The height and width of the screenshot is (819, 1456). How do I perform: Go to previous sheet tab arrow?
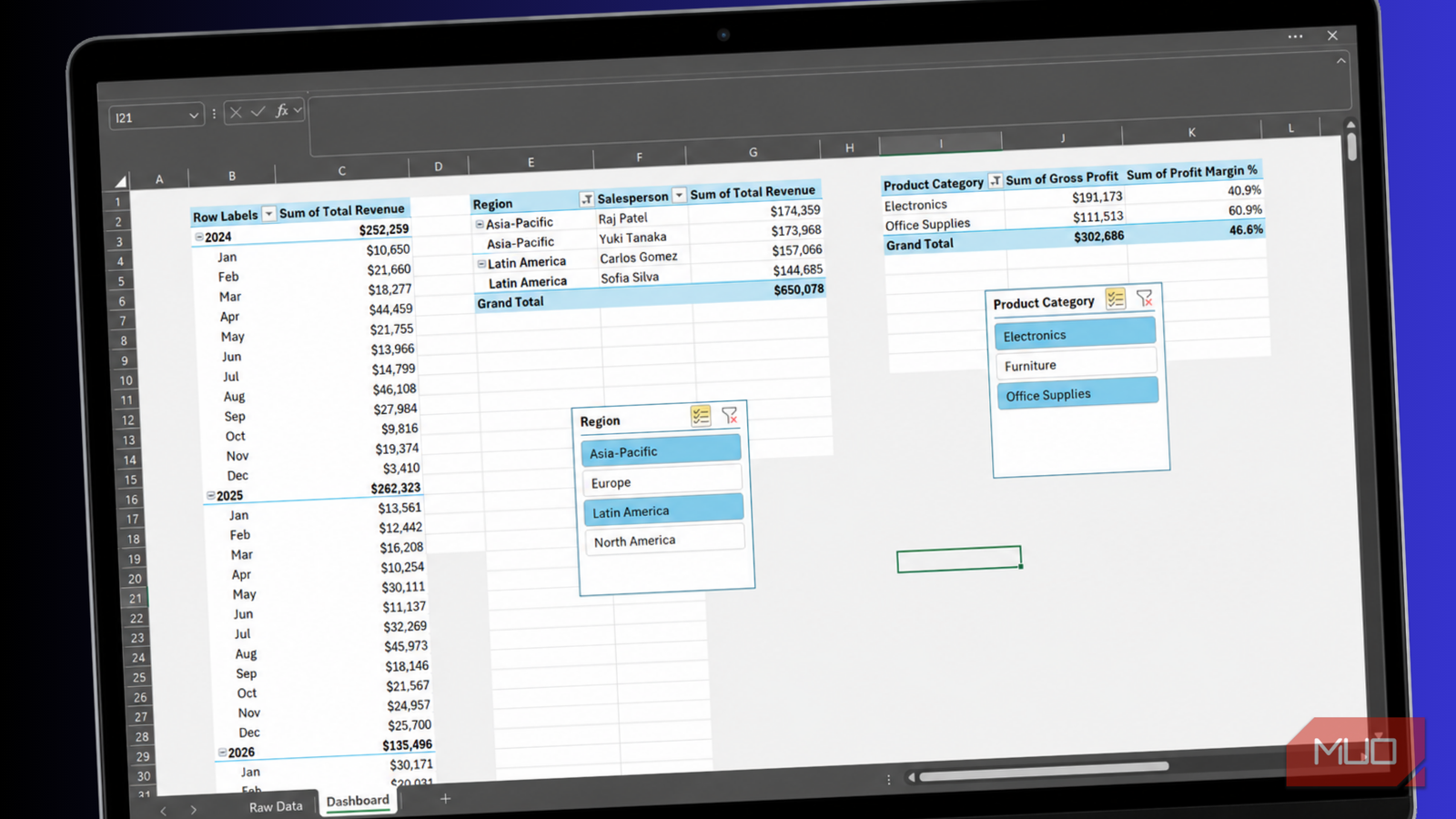[164, 810]
